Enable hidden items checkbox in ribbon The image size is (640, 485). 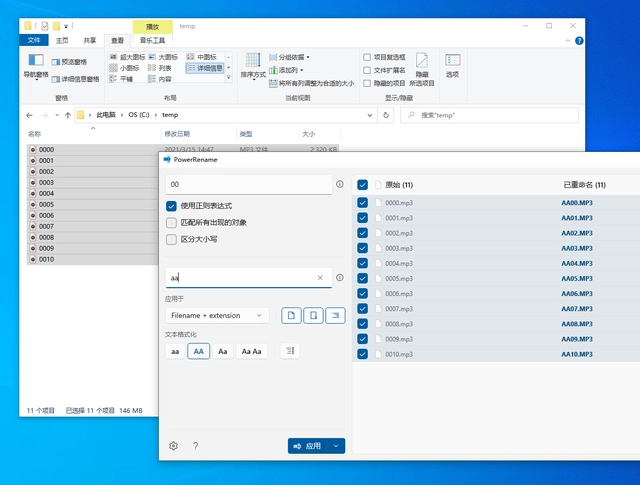(367, 83)
